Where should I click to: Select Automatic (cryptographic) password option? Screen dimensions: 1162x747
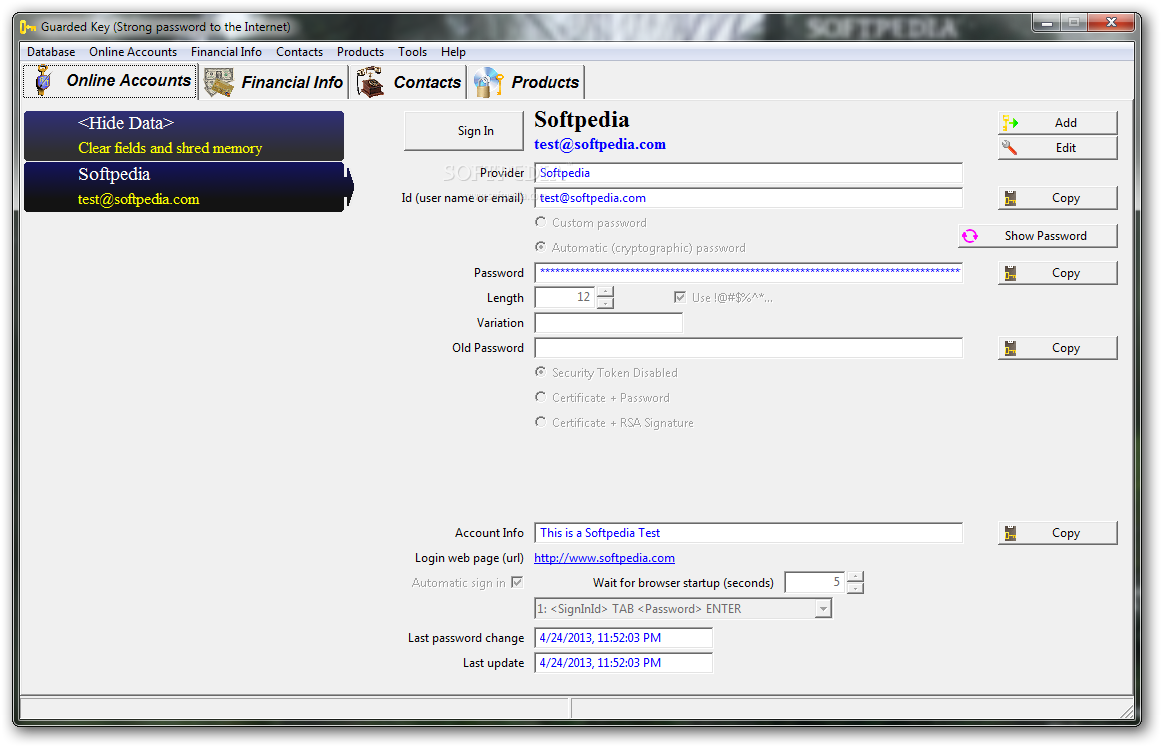[x=541, y=247]
